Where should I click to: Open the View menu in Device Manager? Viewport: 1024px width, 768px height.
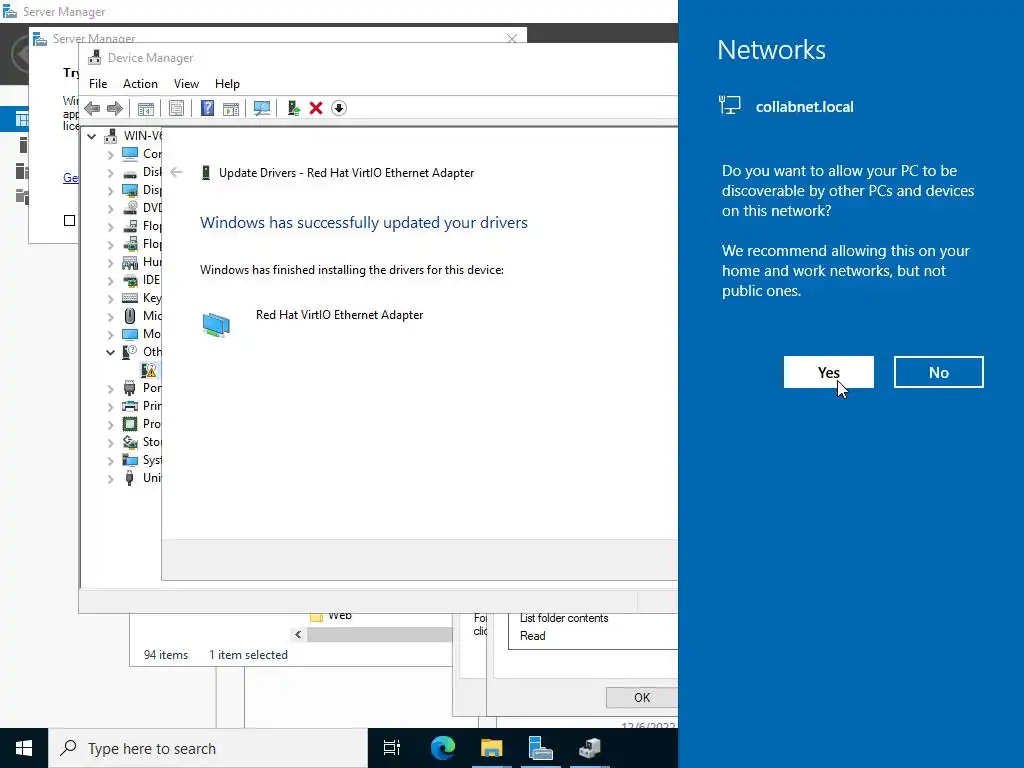[186, 84]
